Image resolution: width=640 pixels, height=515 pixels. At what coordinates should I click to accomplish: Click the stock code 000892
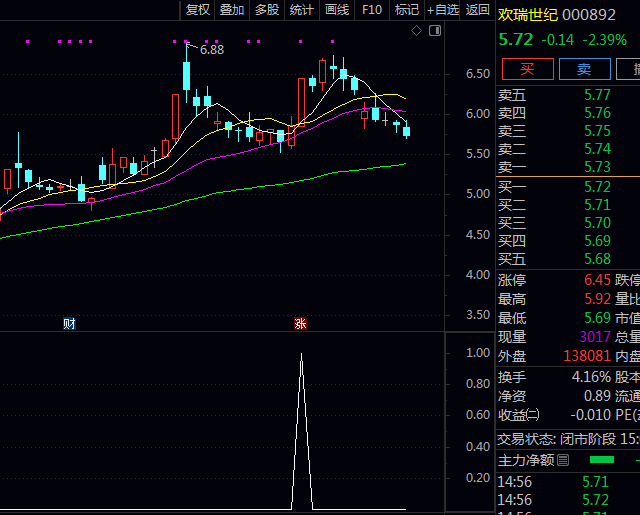589,15
